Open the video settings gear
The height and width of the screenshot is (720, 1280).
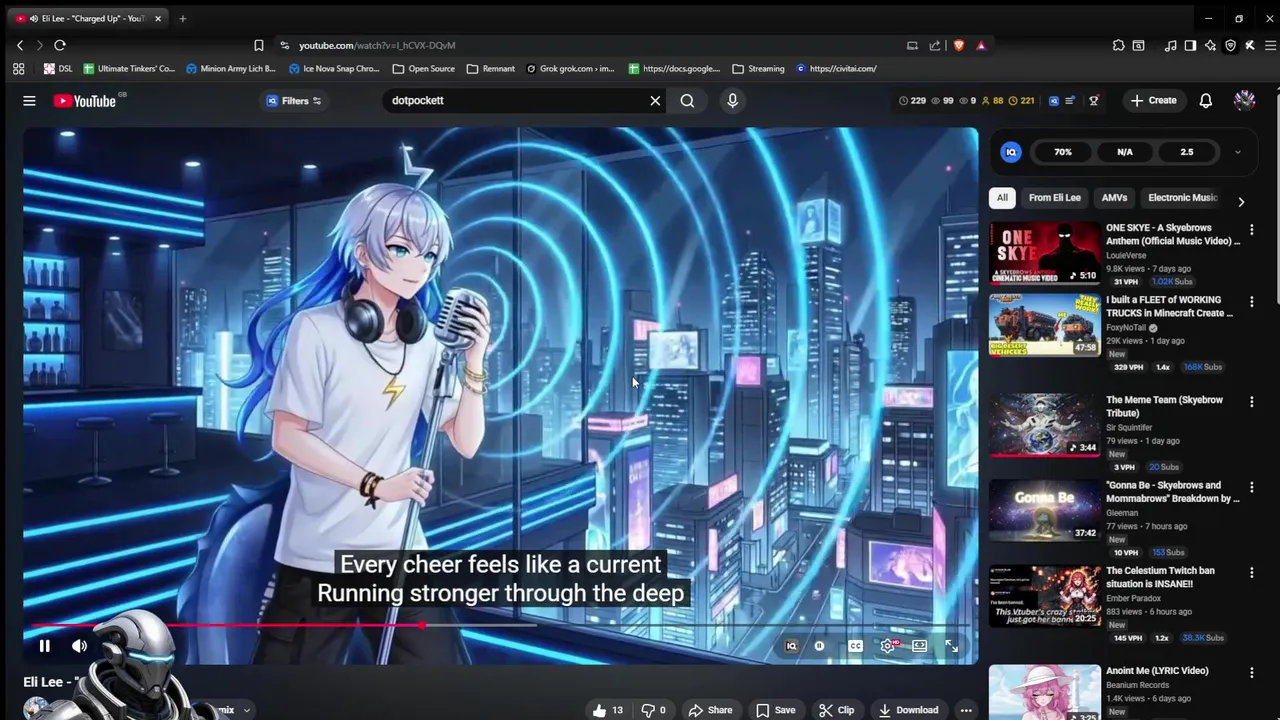tap(887, 646)
